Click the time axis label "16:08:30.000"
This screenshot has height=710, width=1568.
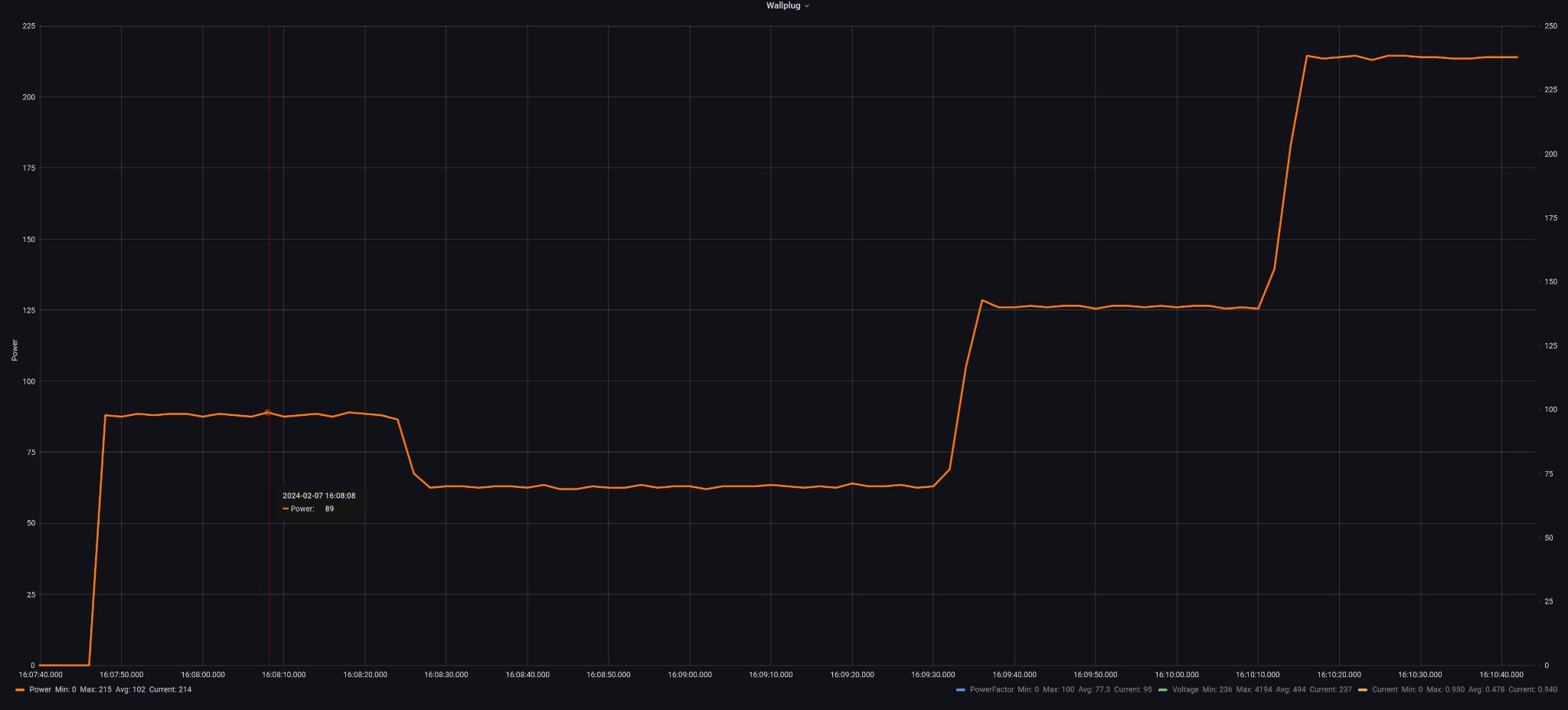(446, 675)
